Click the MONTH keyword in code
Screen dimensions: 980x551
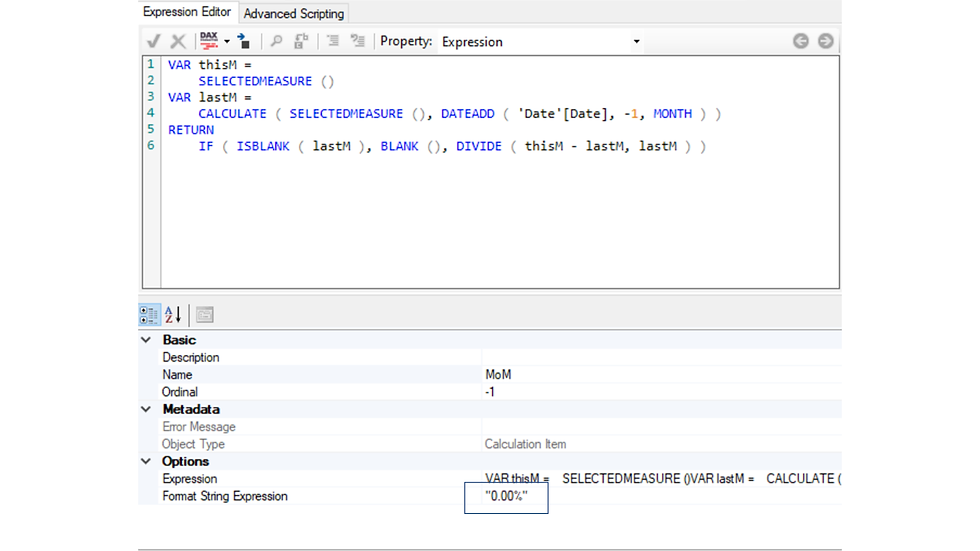(672, 114)
